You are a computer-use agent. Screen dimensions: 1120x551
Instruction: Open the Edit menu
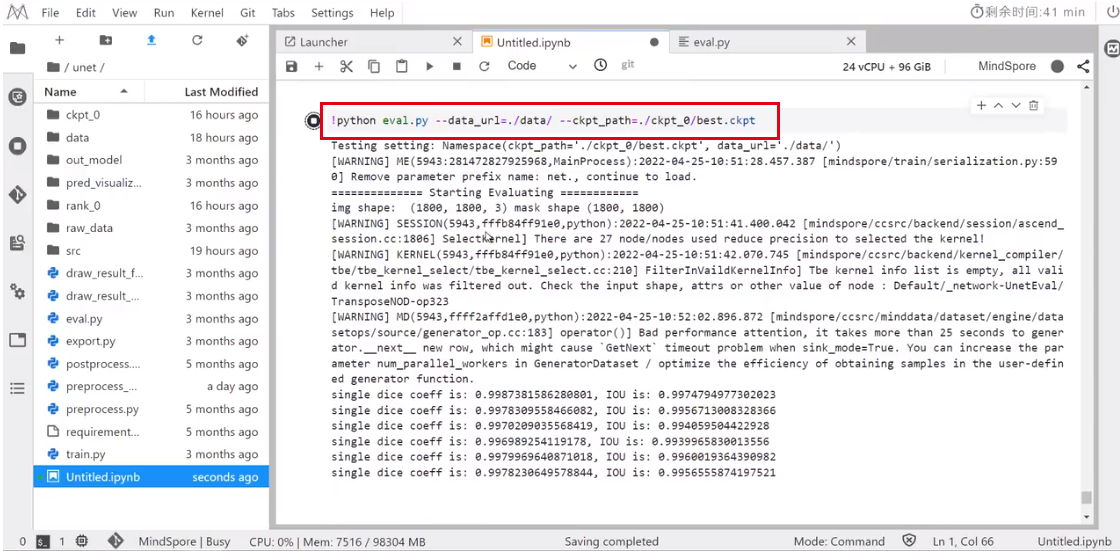tap(86, 13)
